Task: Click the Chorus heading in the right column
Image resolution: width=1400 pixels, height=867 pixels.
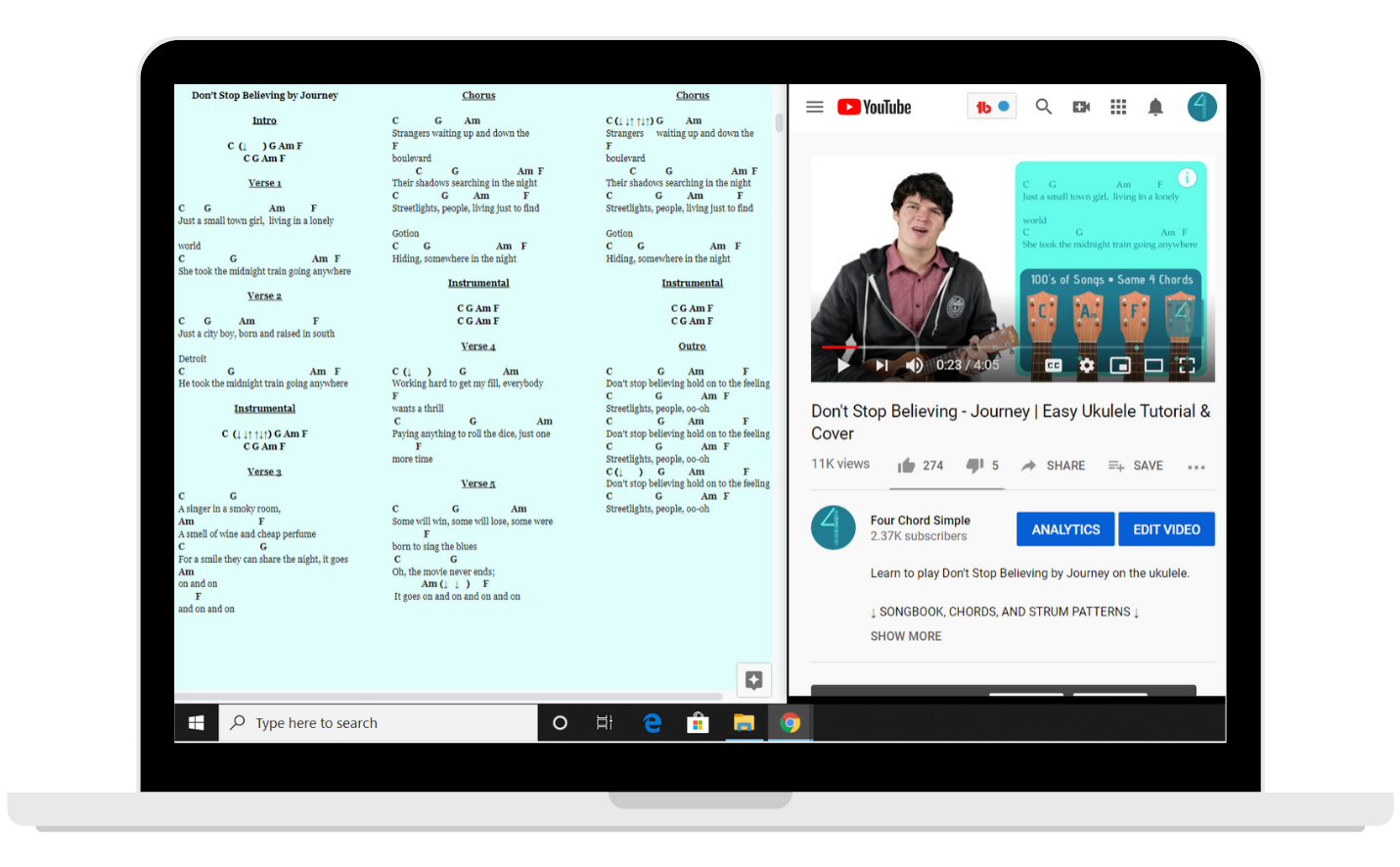Action: (693, 95)
